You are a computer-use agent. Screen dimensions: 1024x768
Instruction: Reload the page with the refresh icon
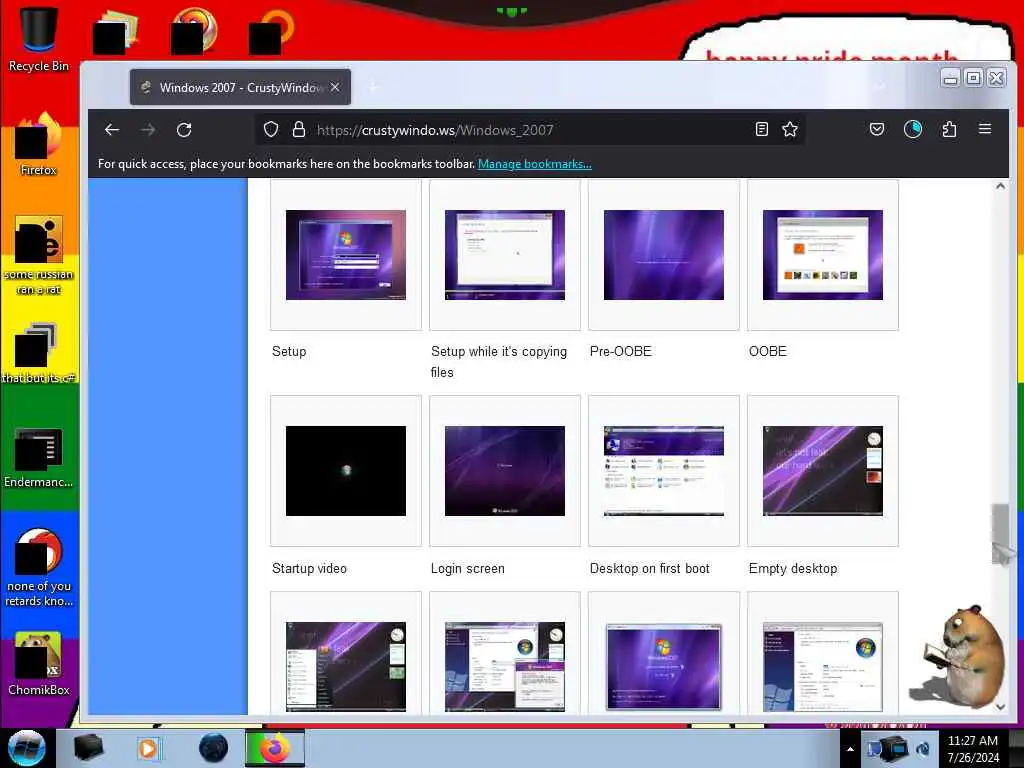pyautogui.click(x=184, y=130)
